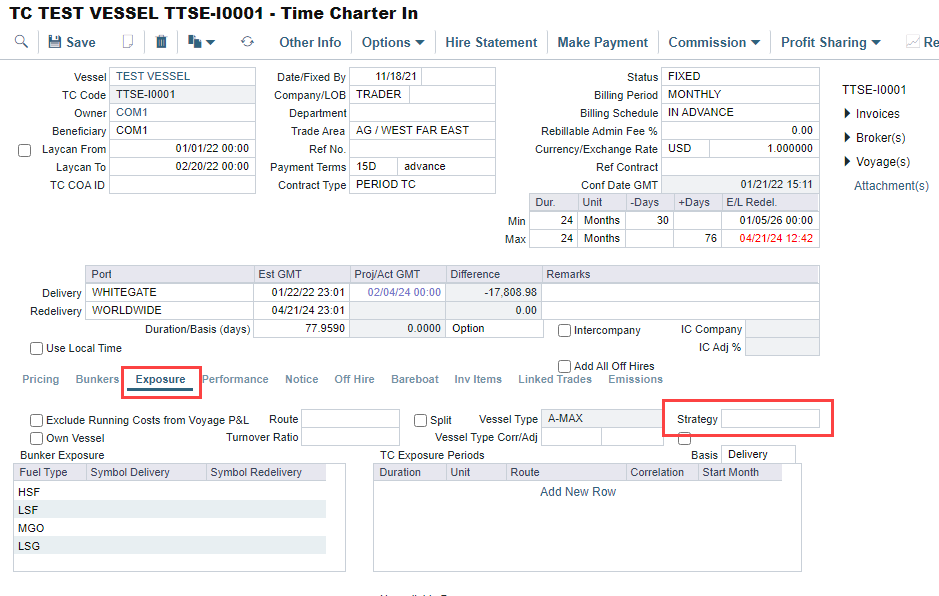939x596 pixels.
Task: Enable the Intercompany checkbox
Action: click(x=565, y=330)
